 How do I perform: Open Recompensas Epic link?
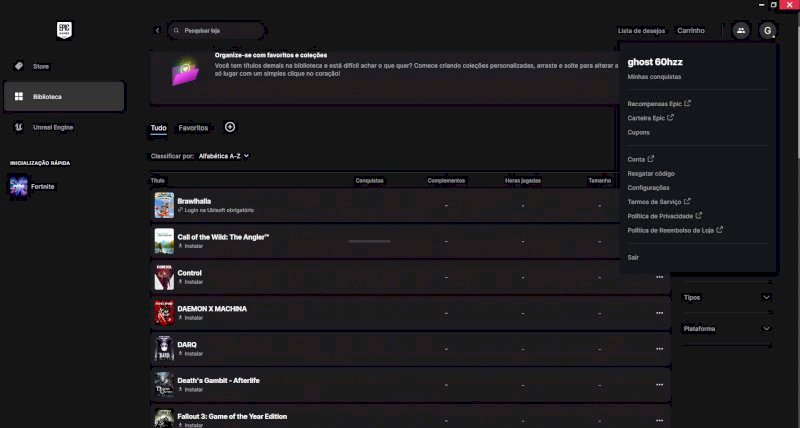pos(659,104)
